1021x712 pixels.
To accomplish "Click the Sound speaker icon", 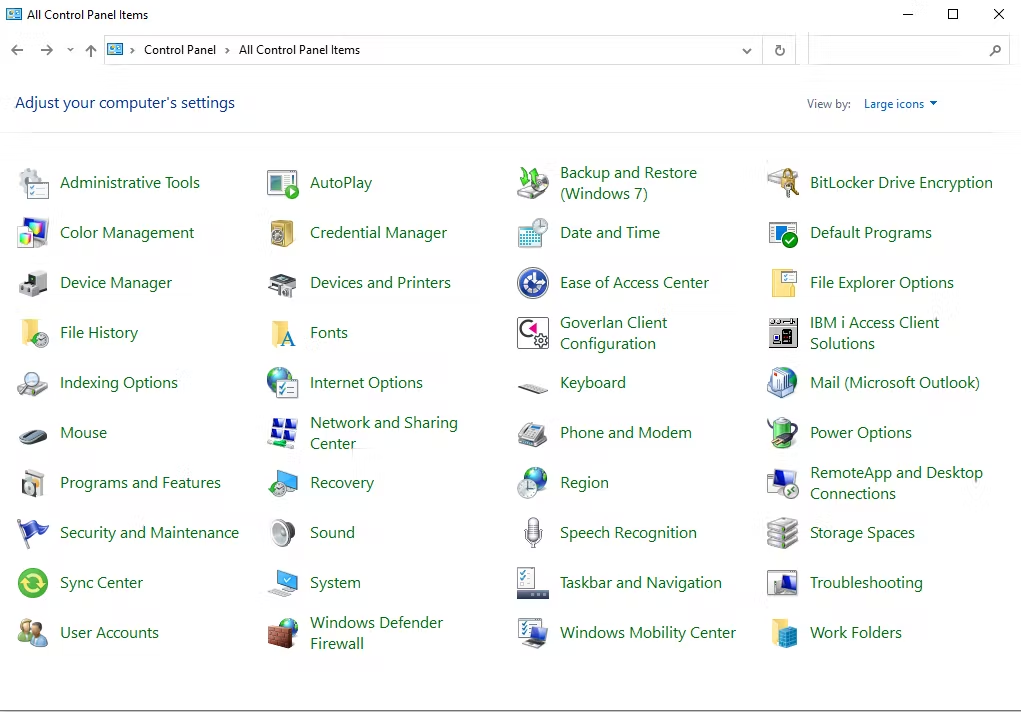I will (x=283, y=533).
